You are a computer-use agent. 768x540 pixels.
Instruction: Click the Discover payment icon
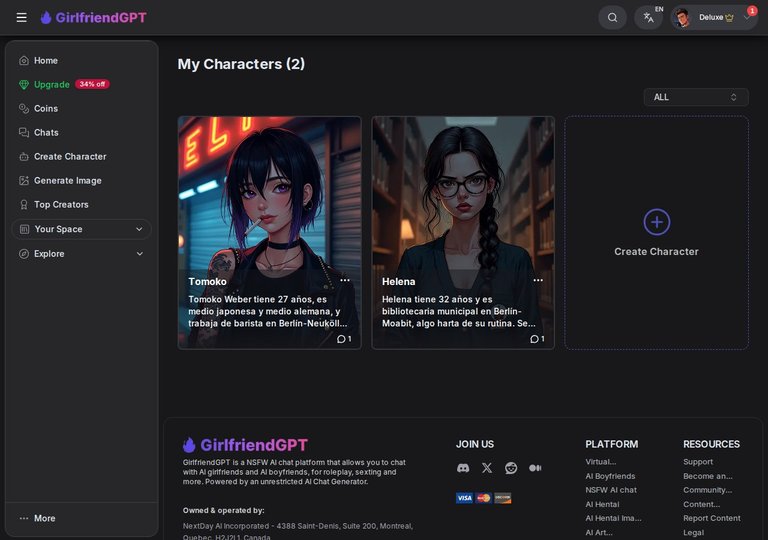(x=503, y=498)
